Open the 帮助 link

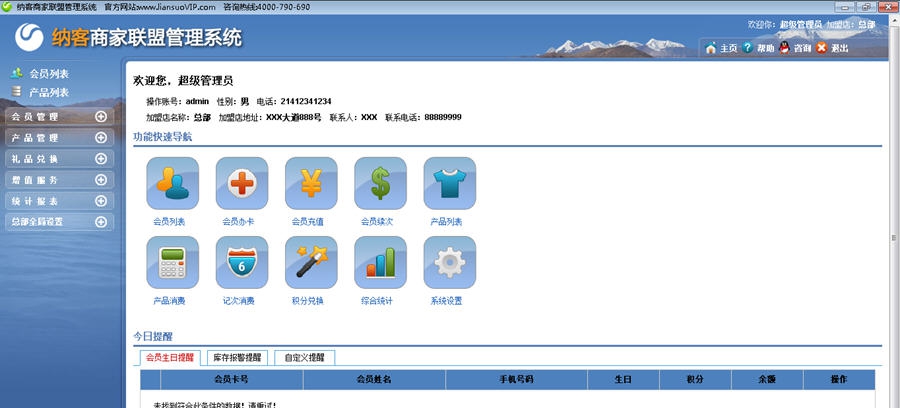pyautogui.click(x=765, y=49)
